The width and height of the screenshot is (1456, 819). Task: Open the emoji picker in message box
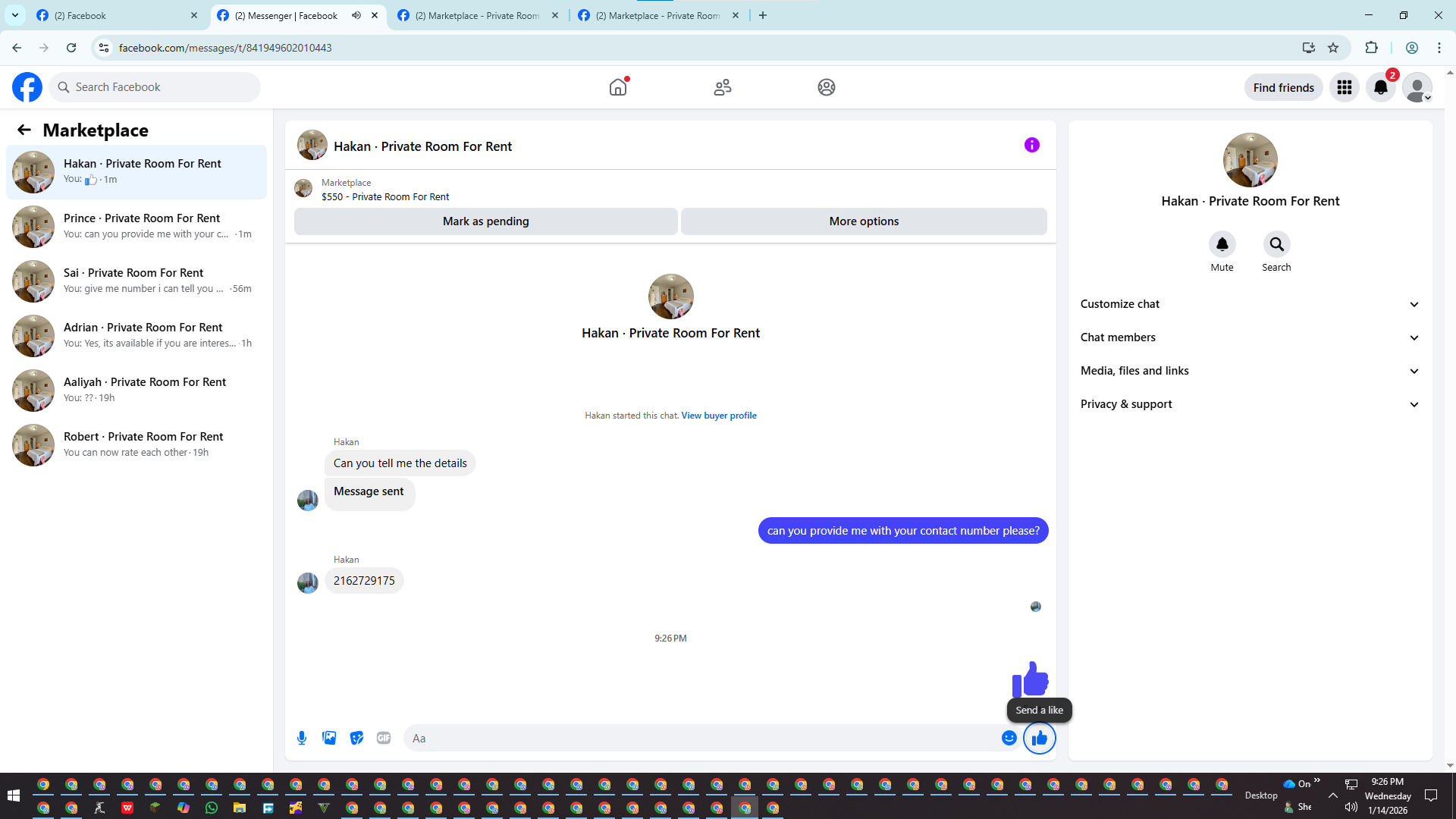[1009, 738]
